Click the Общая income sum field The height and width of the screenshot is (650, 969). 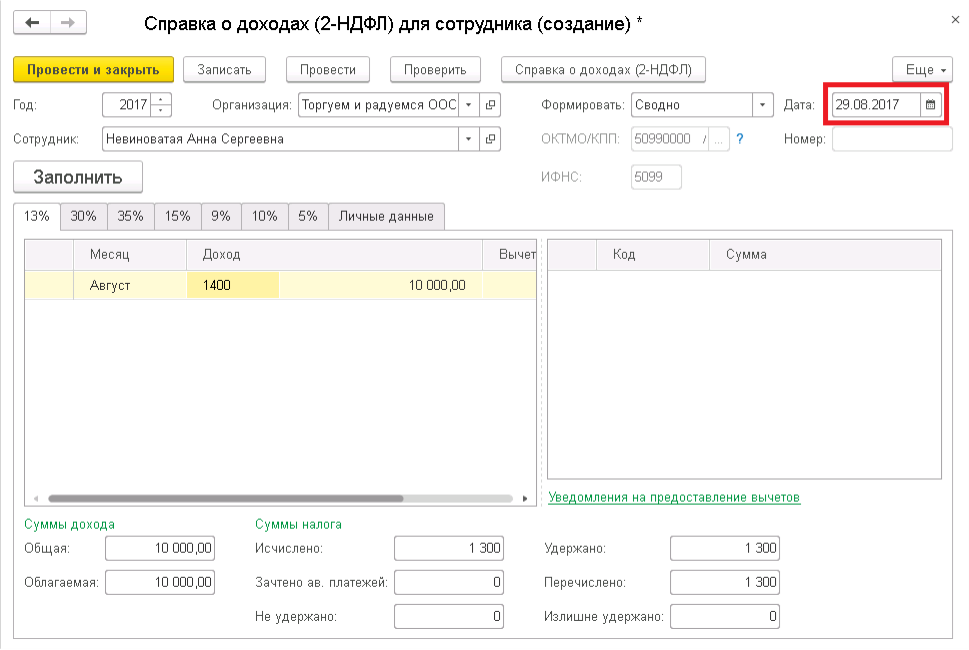[160, 548]
